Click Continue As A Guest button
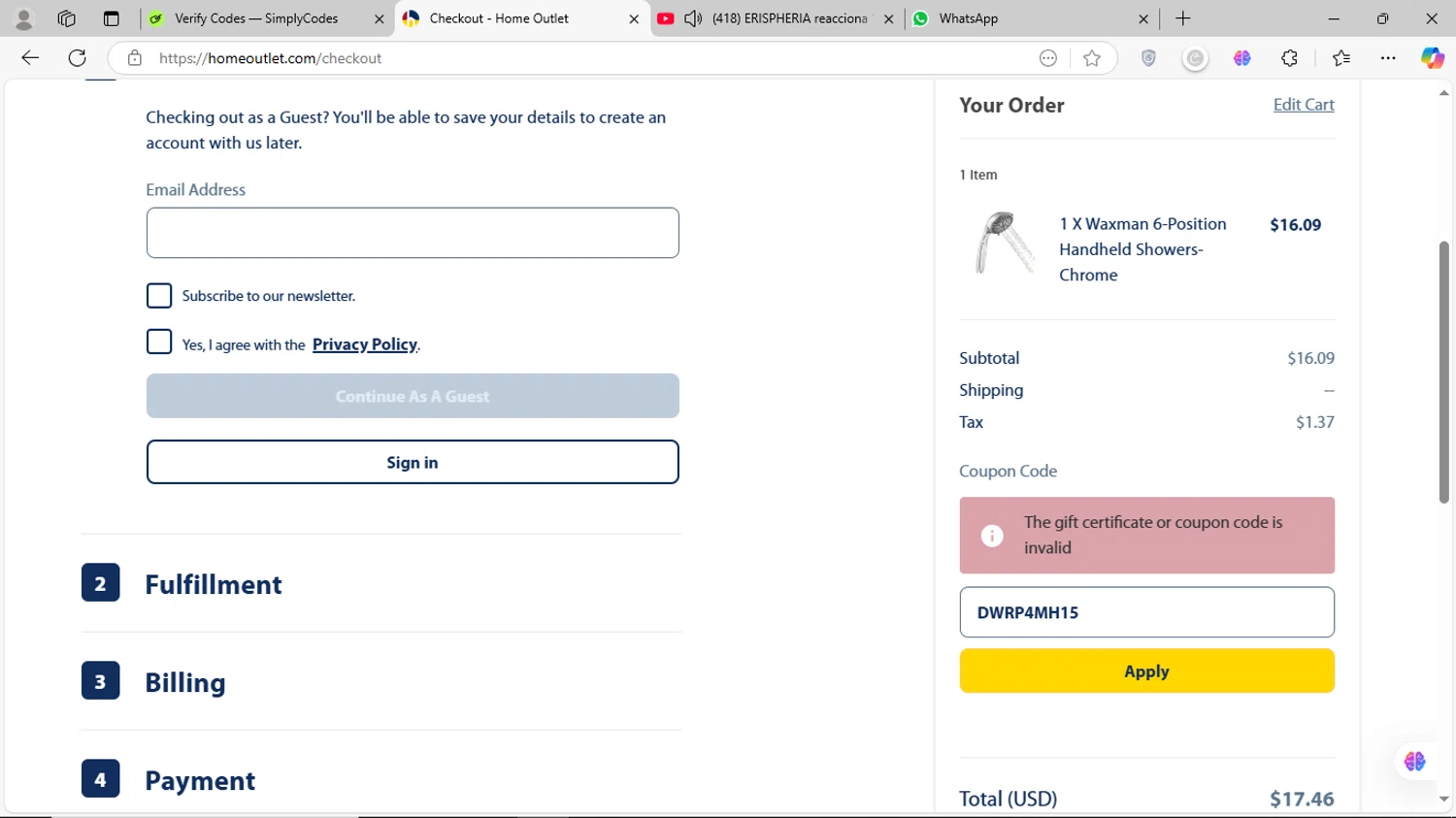This screenshot has width=1456, height=818. coord(413,396)
